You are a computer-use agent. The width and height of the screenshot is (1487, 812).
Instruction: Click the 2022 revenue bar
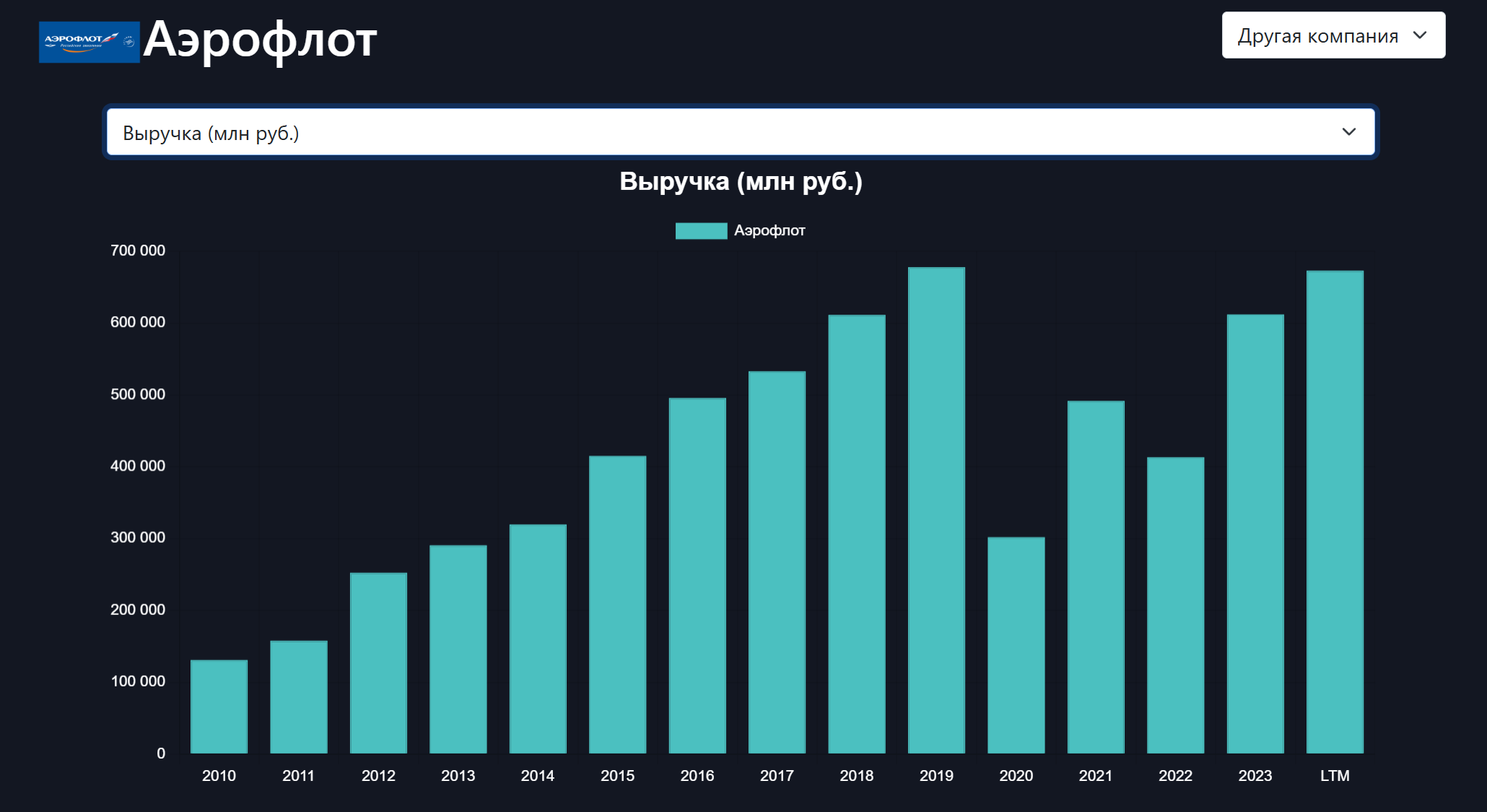coord(1176,606)
